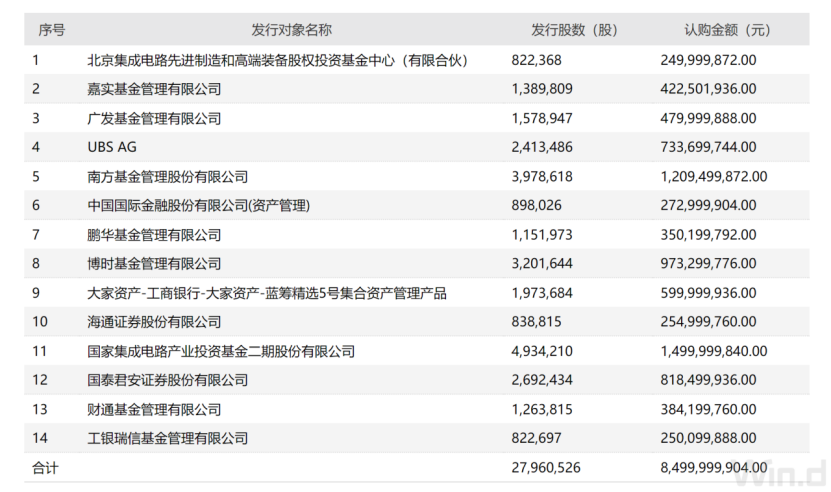Click serial number 11 in 国家集成电路 row

(40, 351)
